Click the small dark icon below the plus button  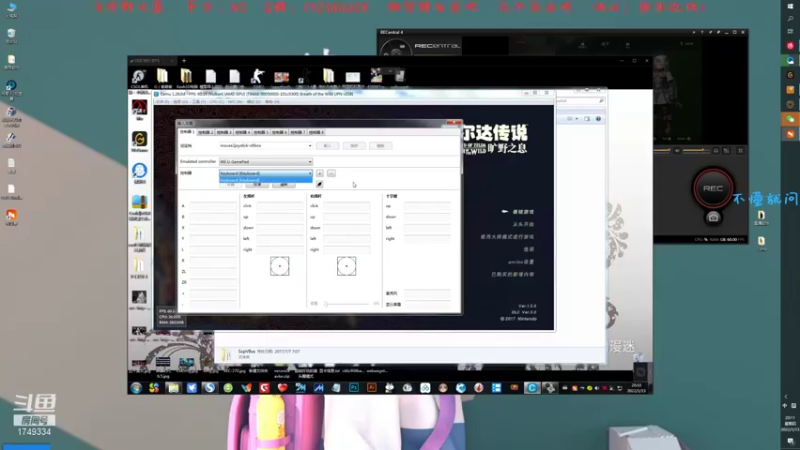pyautogui.click(x=319, y=184)
